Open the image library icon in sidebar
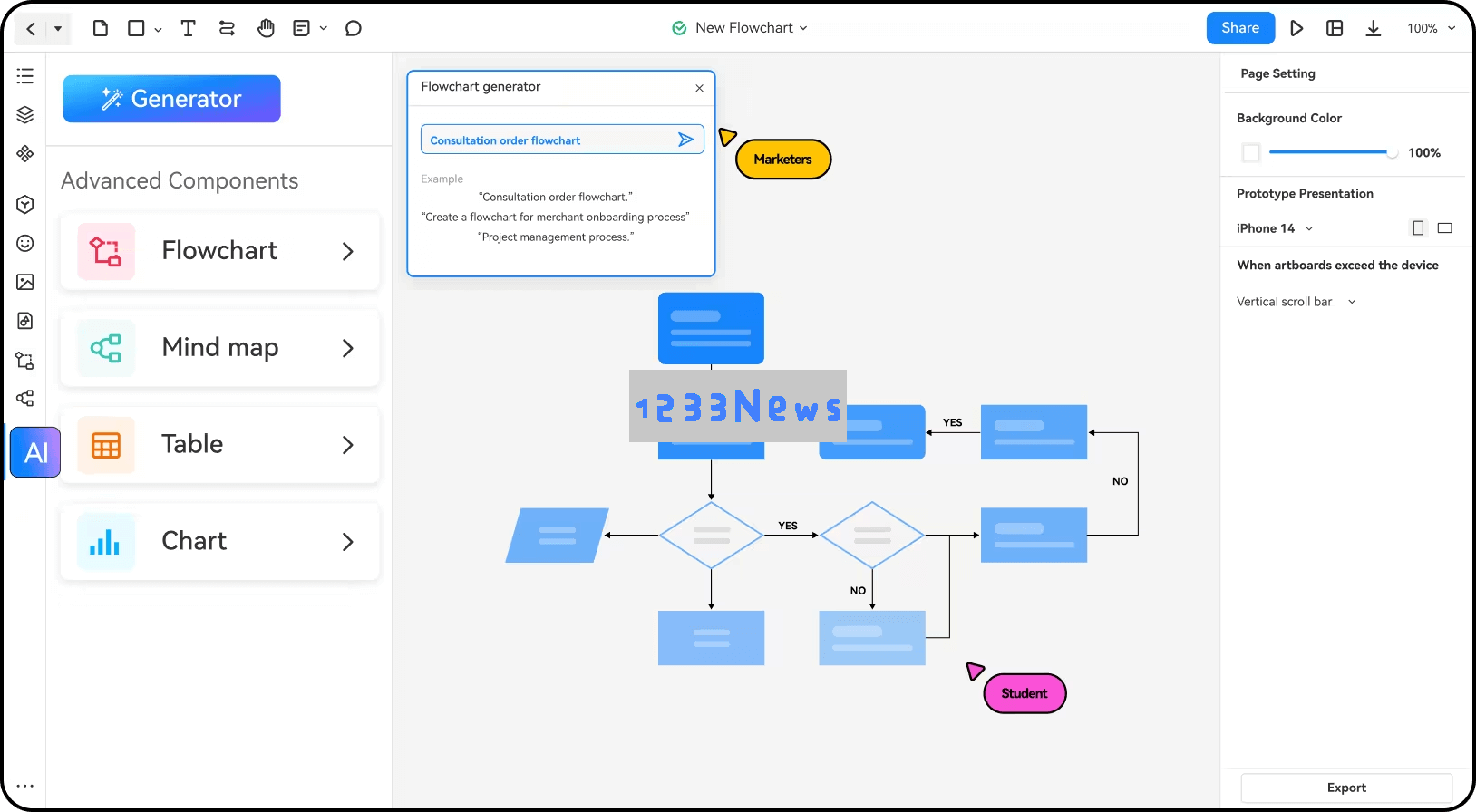The height and width of the screenshot is (812, 1476). [x=25, y=282]
